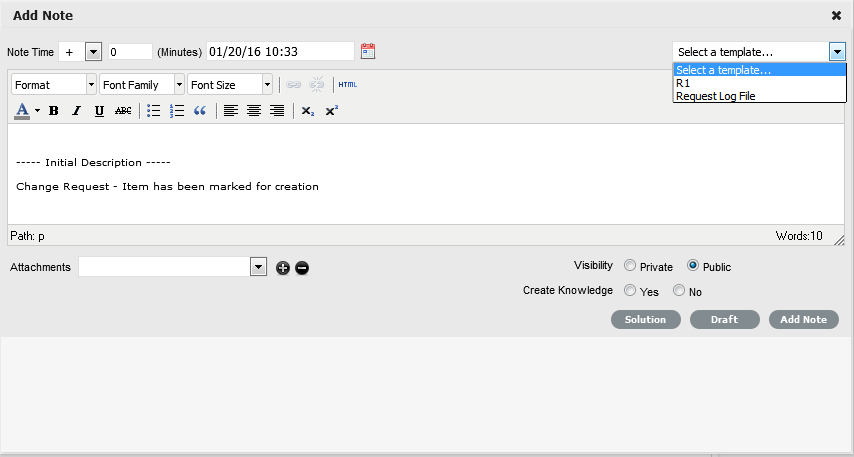Select Private visibility
Viewport: 854px width, 457px height.
[x=630, y=265]
